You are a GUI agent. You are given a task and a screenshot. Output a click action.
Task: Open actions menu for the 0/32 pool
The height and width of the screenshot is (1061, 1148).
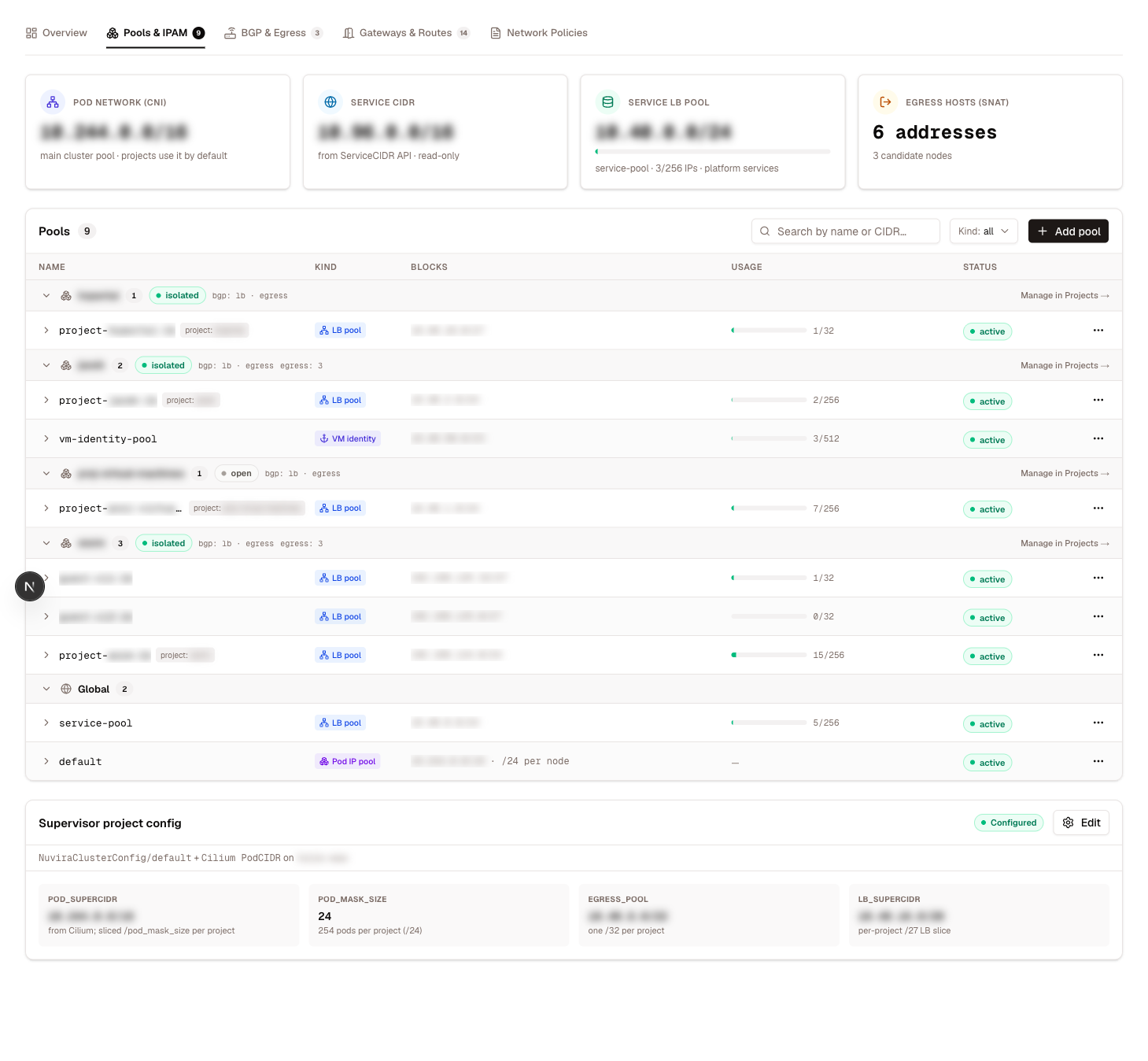coord(1098,617)
